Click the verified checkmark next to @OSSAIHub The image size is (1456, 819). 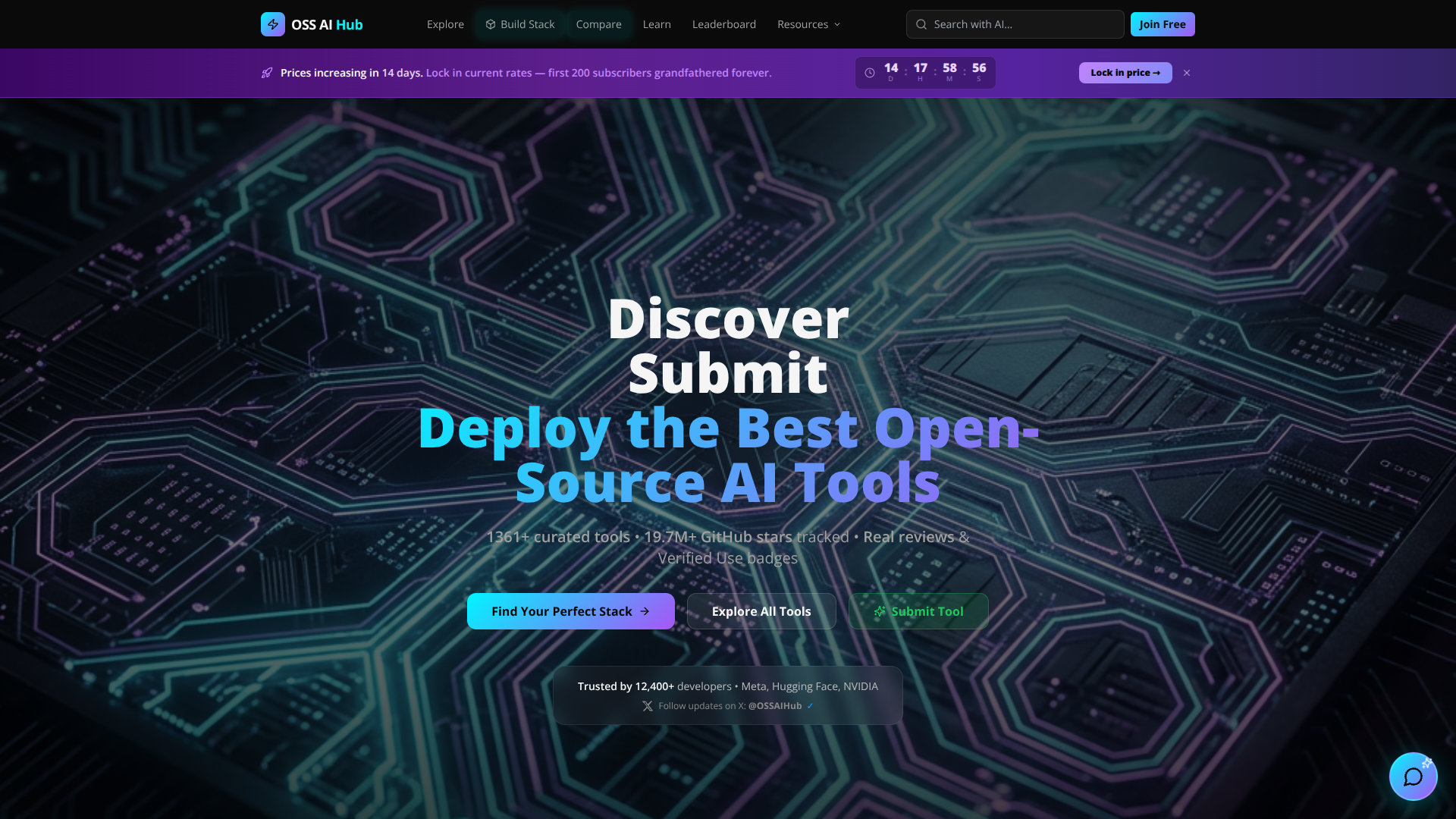811,705
